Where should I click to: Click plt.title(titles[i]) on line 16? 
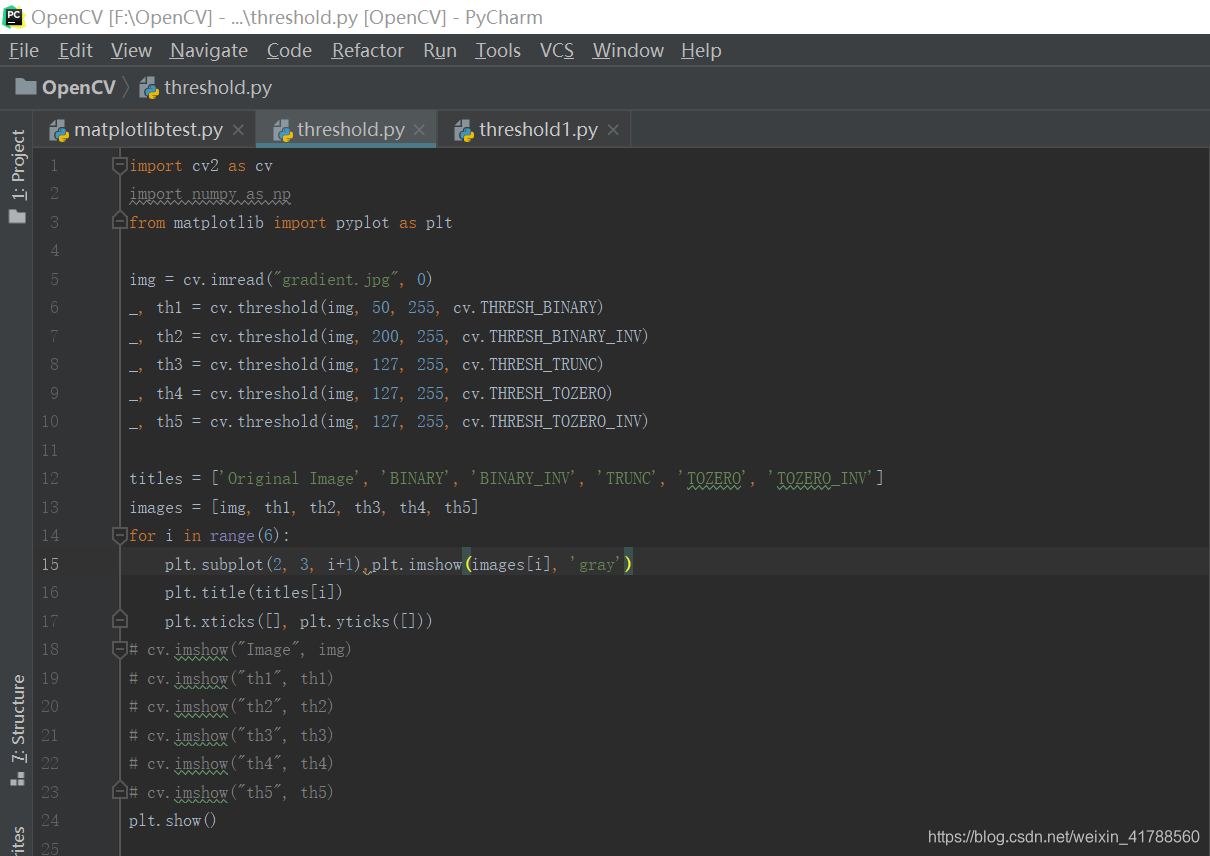pos(254,592)
